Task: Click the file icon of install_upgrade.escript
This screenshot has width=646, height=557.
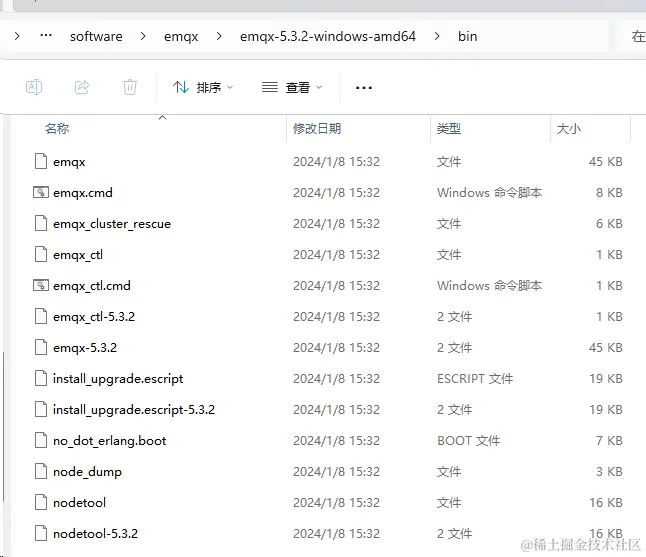Action: pyautogui.click(x=41, y=378)
